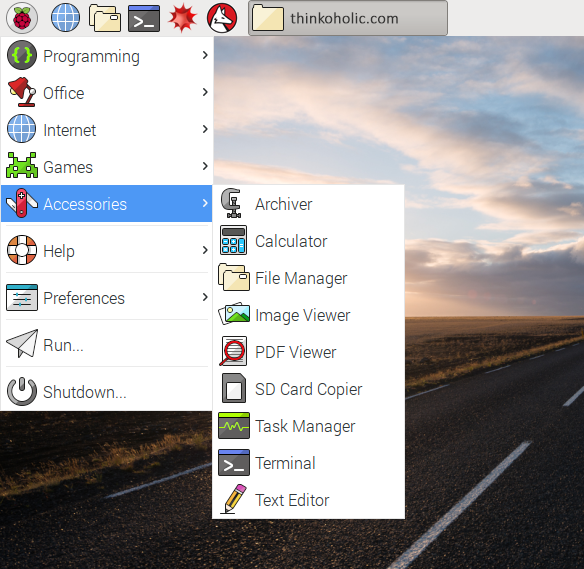Expand the Programming submenu
Screen dimensions: 584x569
(x=107, y=56)
